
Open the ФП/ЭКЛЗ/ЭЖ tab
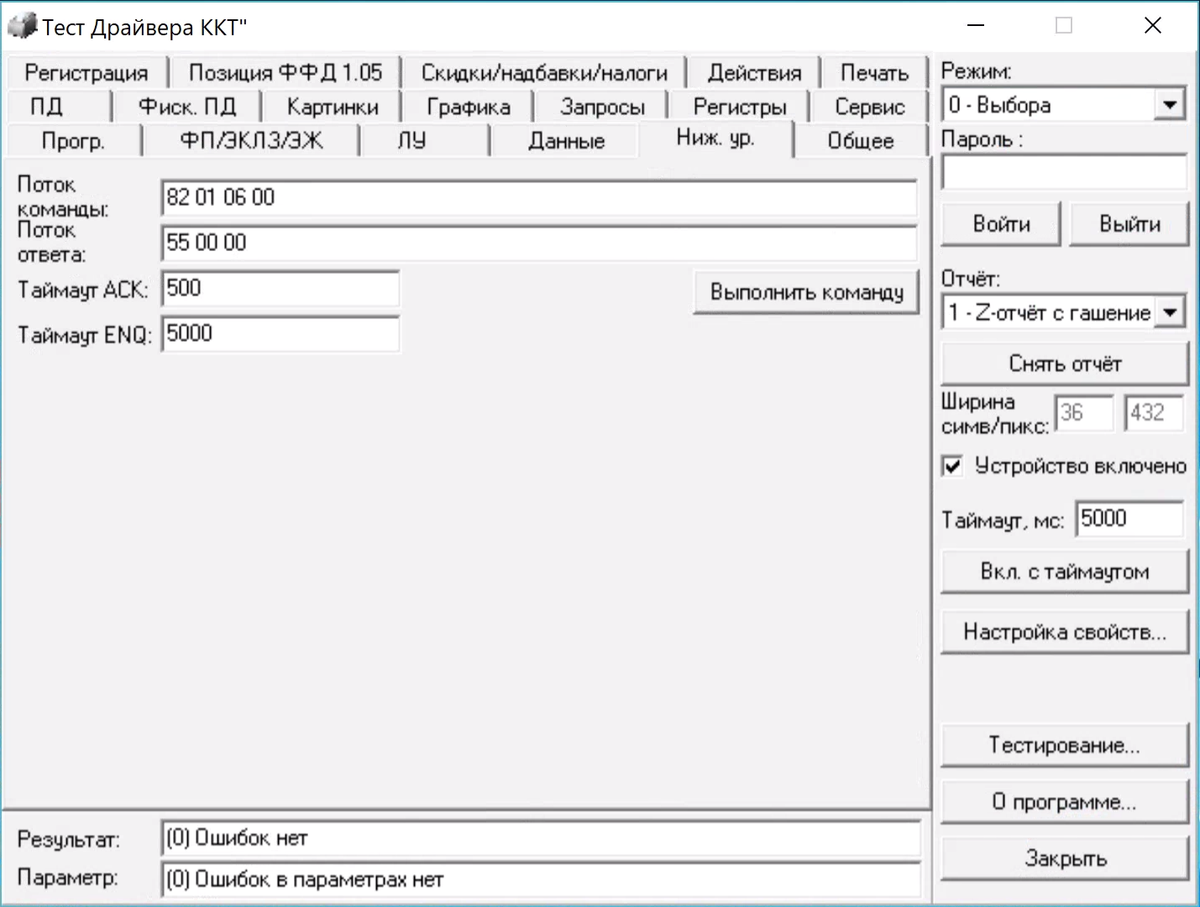pos(251,141)
